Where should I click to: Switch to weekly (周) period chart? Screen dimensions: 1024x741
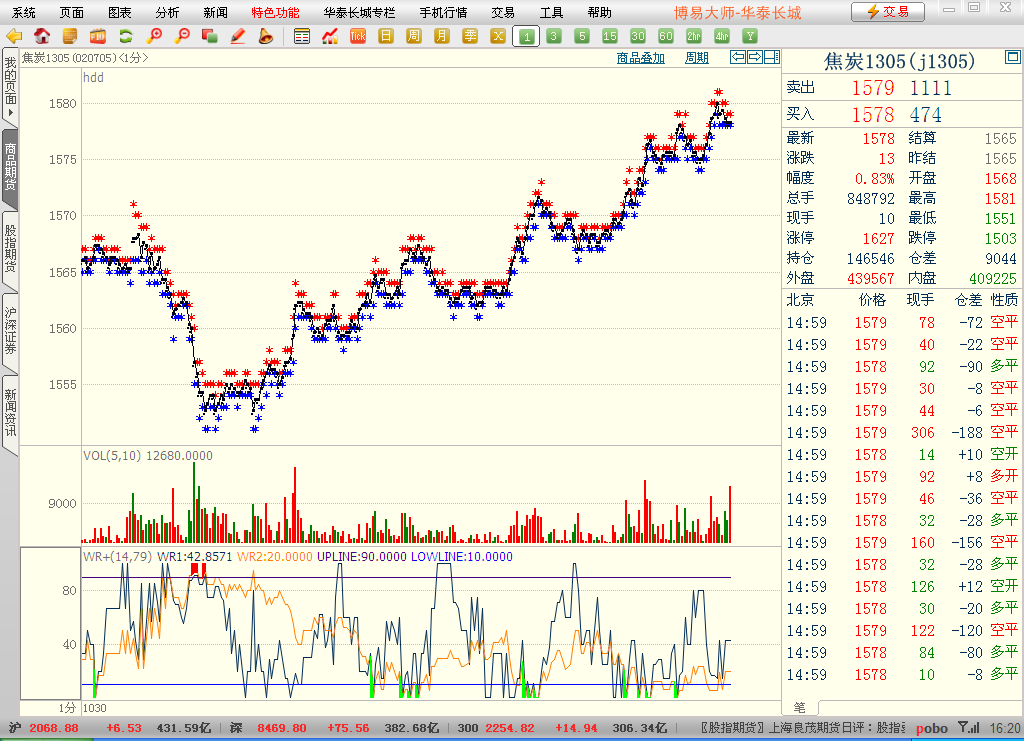point(414,36)
